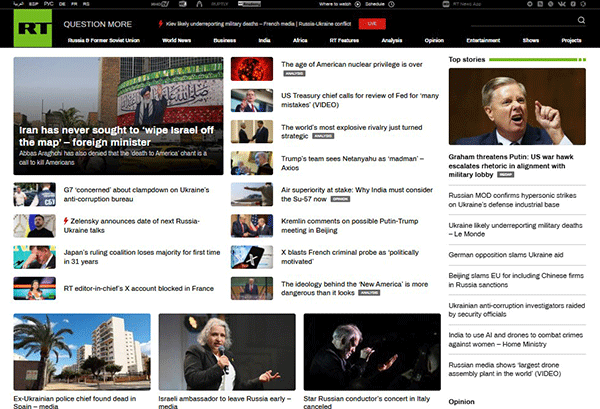Click the red lightning bolt in ticker
The height and width of the screenshot is (409, 600).
tap(161, 24)
